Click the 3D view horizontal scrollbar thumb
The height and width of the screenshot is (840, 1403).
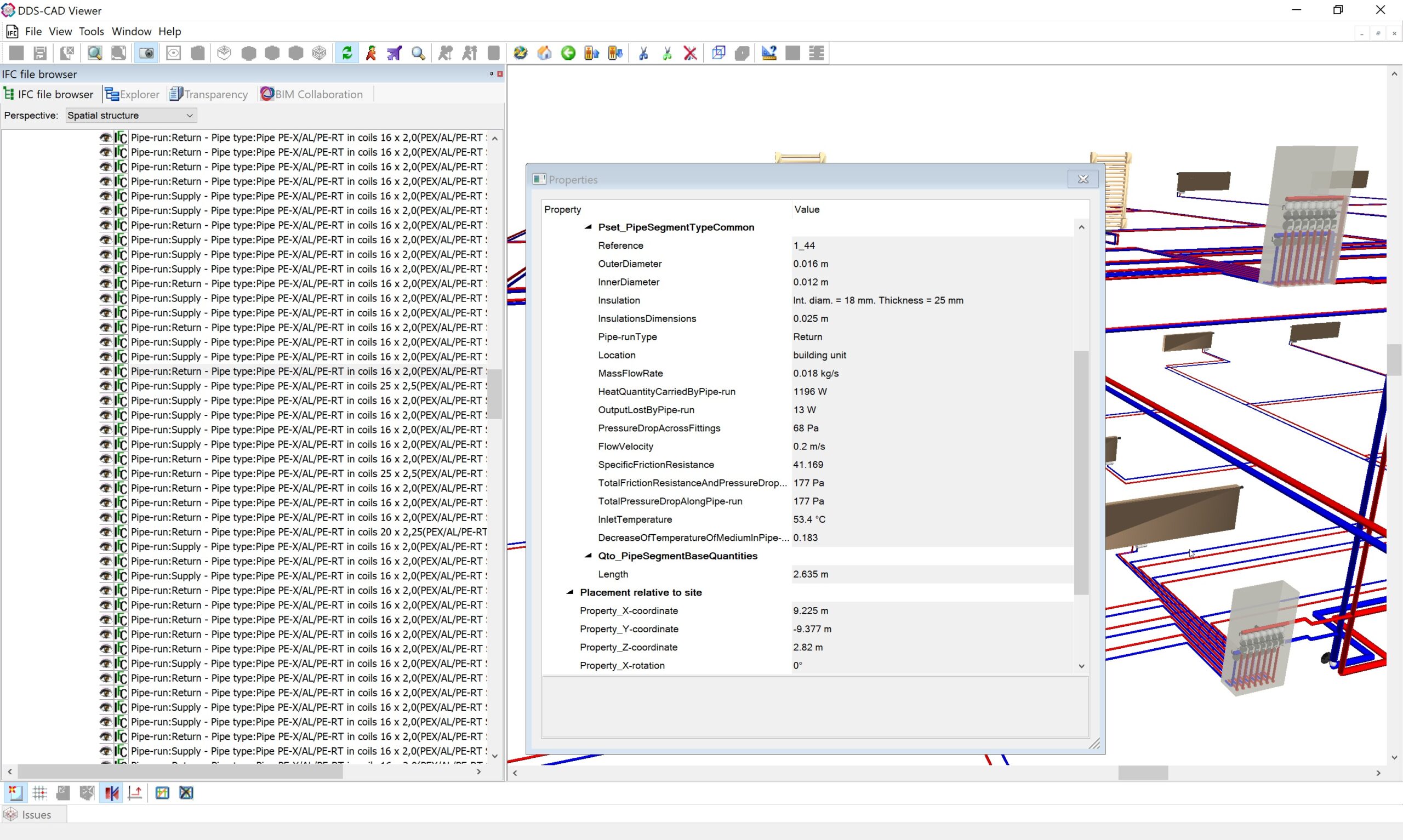tap(1143, 773)
